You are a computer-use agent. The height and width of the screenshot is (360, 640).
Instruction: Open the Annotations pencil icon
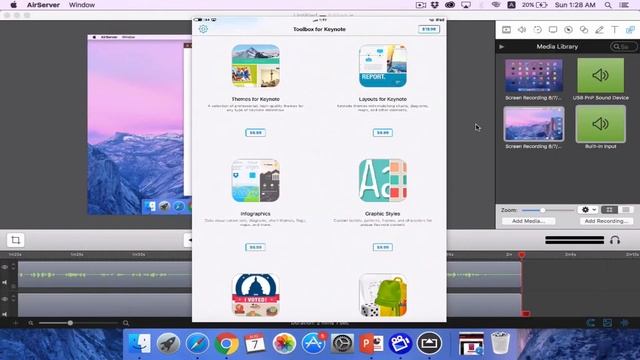click(x=599, y=30)
